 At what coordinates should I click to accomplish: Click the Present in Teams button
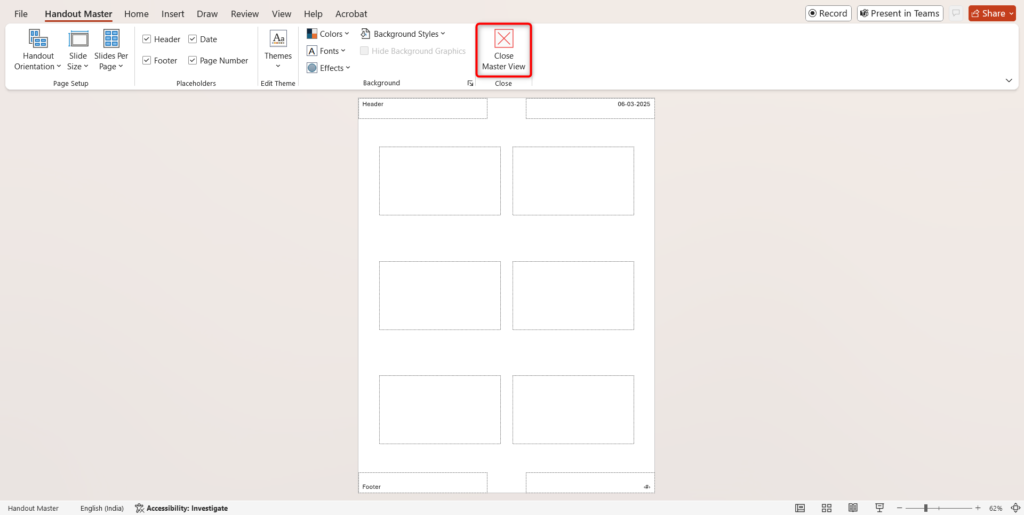tap(900, 14)
